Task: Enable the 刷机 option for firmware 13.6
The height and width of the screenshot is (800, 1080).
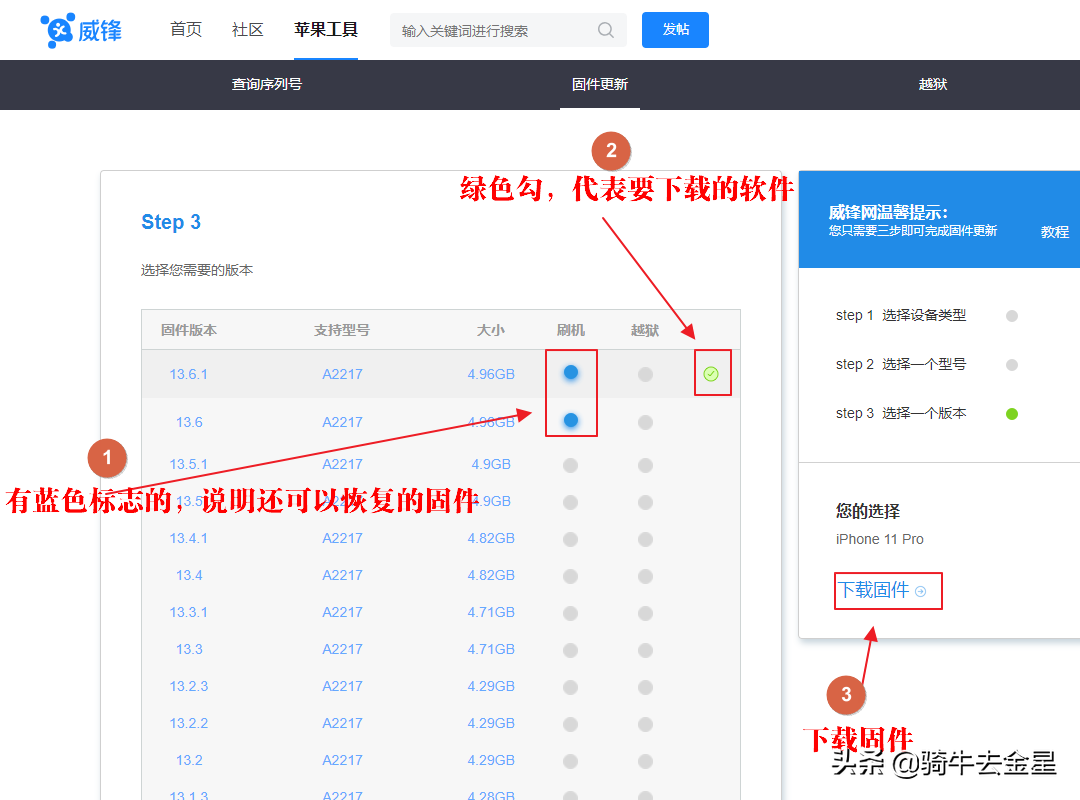Action: 570,422
